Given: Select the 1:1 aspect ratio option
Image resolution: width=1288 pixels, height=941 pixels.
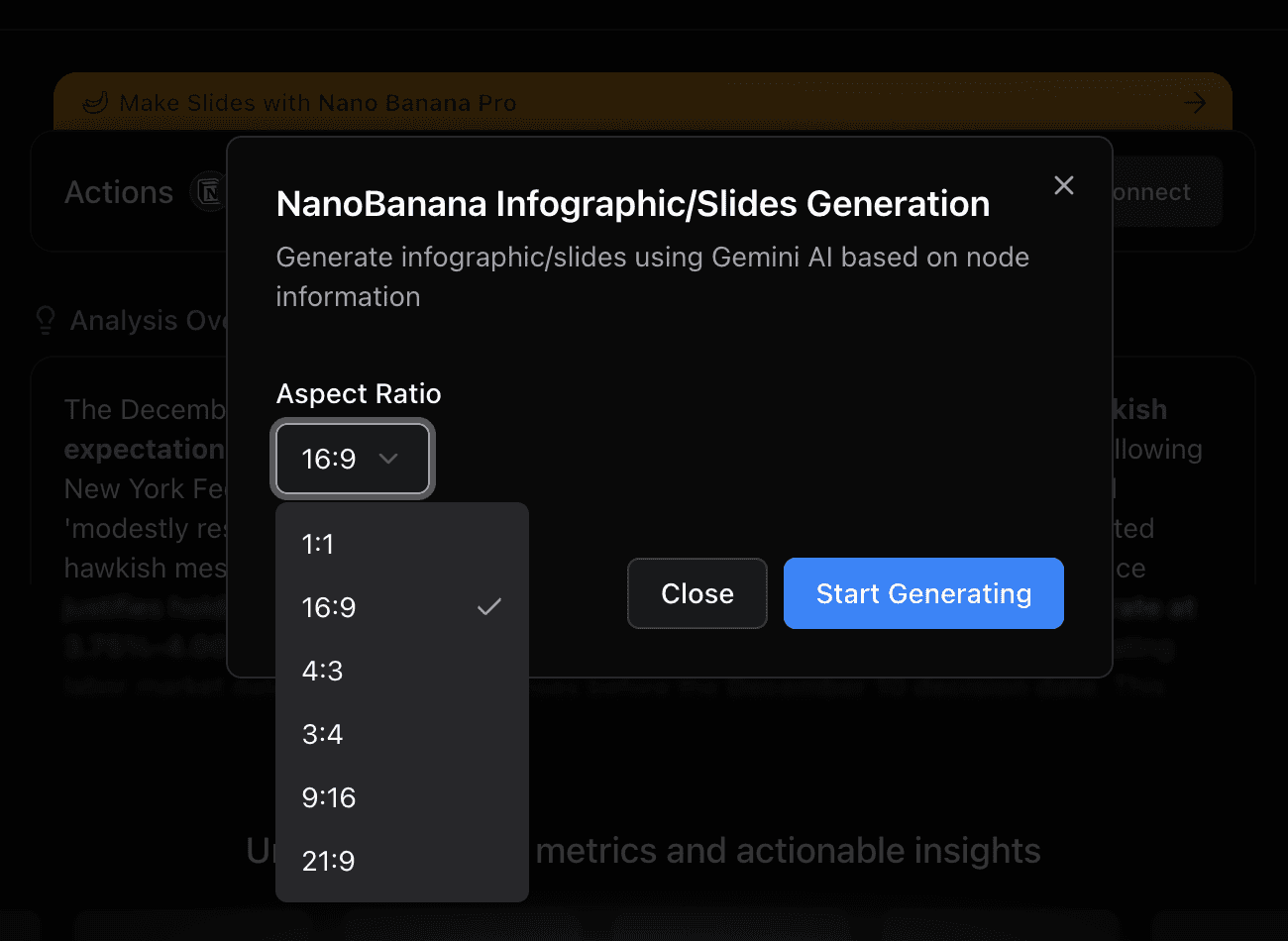Looking at the screenshot, I should point(401,544).
